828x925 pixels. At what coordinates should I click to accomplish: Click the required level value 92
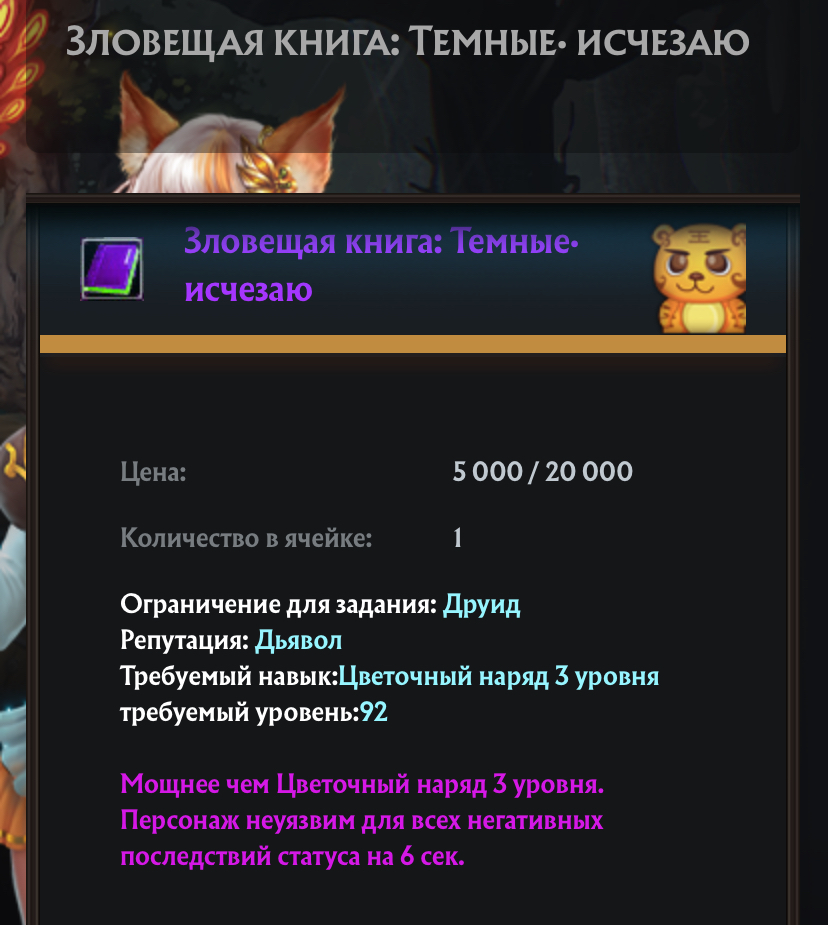[x=374, y=713]
